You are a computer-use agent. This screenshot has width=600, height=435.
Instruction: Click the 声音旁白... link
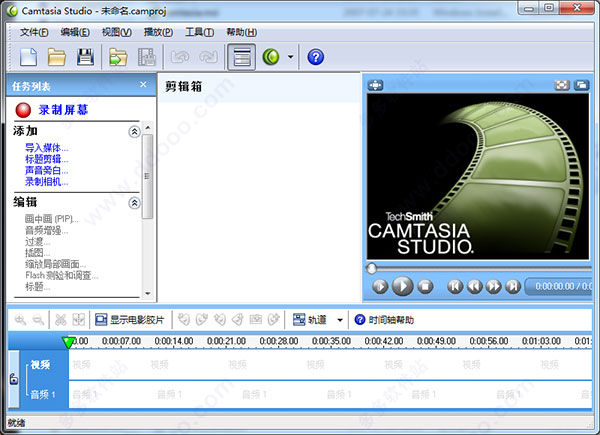47,171
